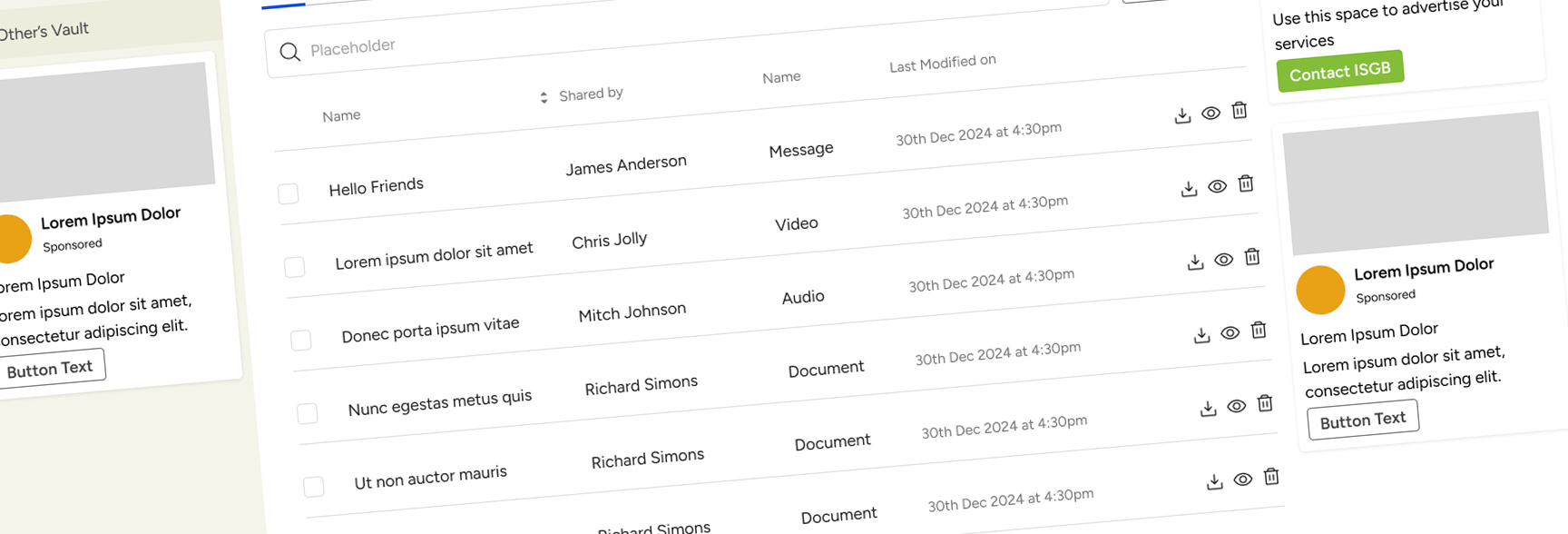
Task: Click Button Text in right sponsored card
Action: click(x=1362, y=420)
